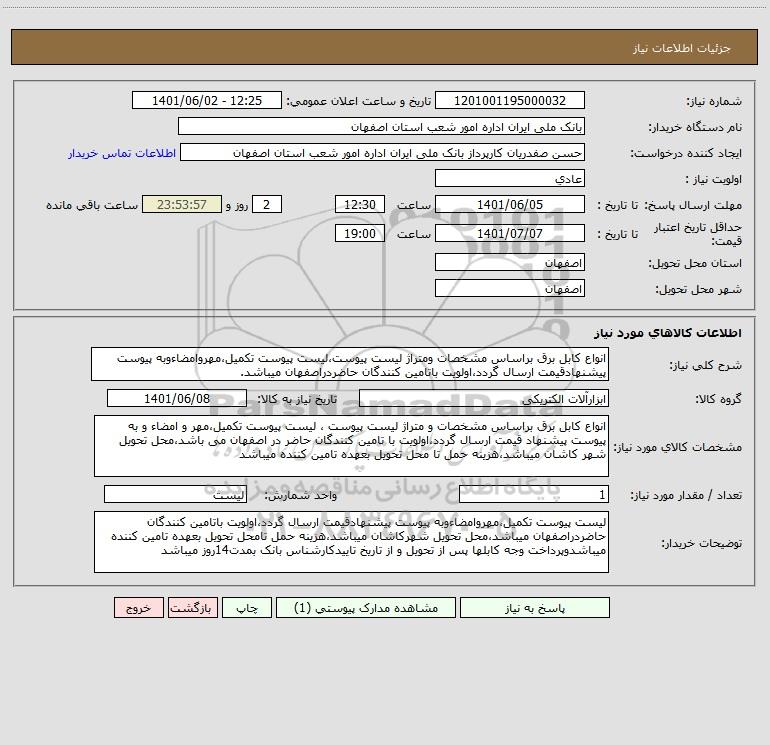Click the announcement date field 1401/06/02 - 12:25

point(207,101)
